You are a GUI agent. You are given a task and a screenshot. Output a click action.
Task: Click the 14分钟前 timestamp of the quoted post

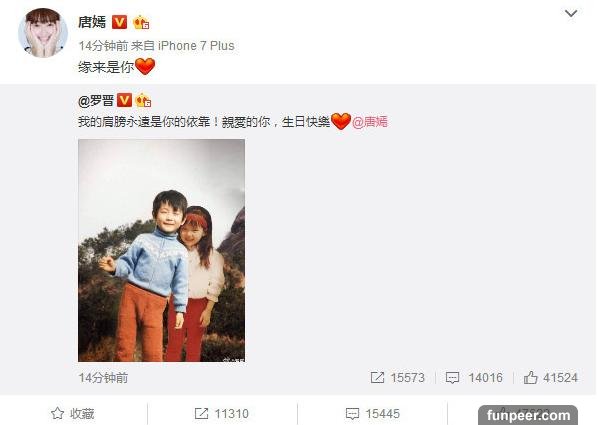pyautogui.click(x=103, y=378)
